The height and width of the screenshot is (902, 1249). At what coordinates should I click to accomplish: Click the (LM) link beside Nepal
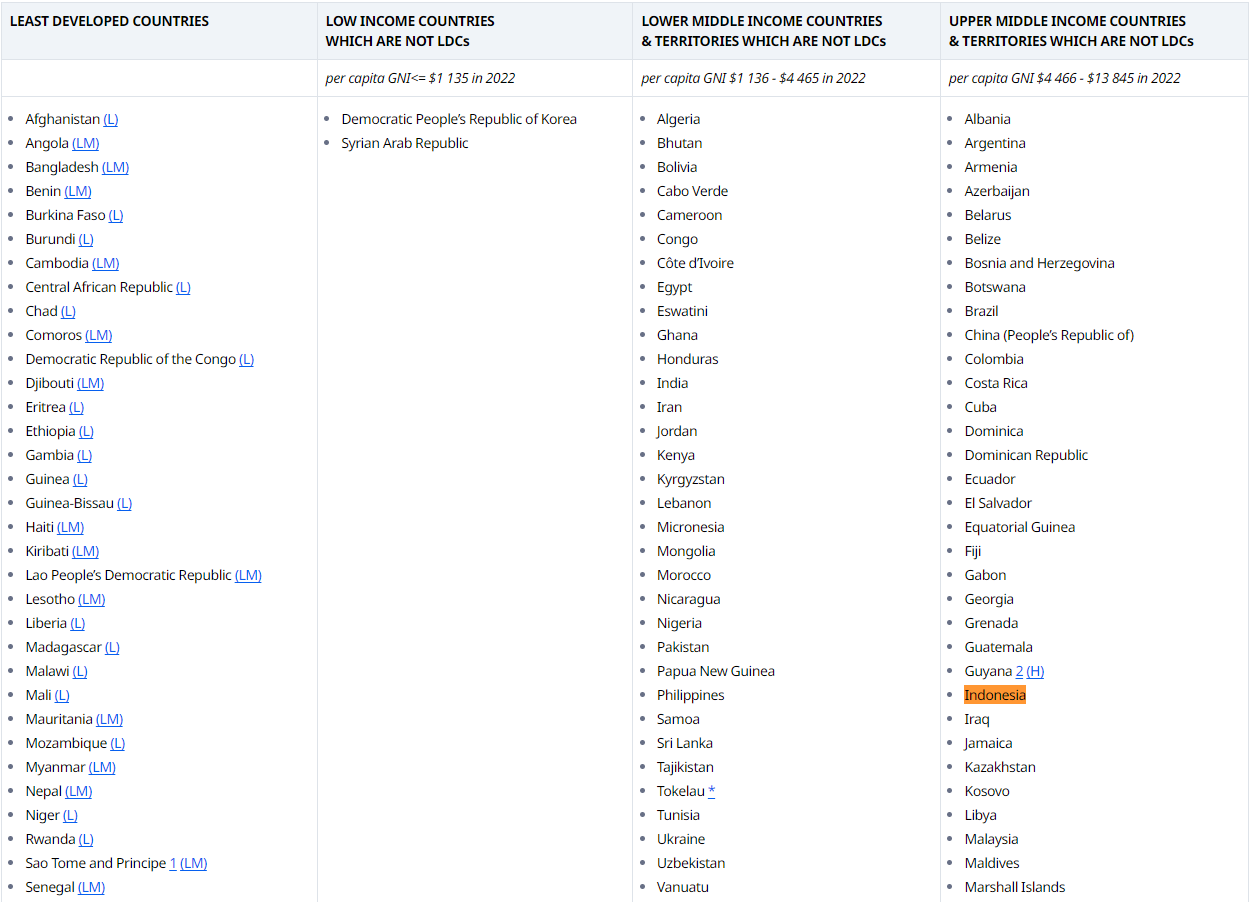click(79, 791)
